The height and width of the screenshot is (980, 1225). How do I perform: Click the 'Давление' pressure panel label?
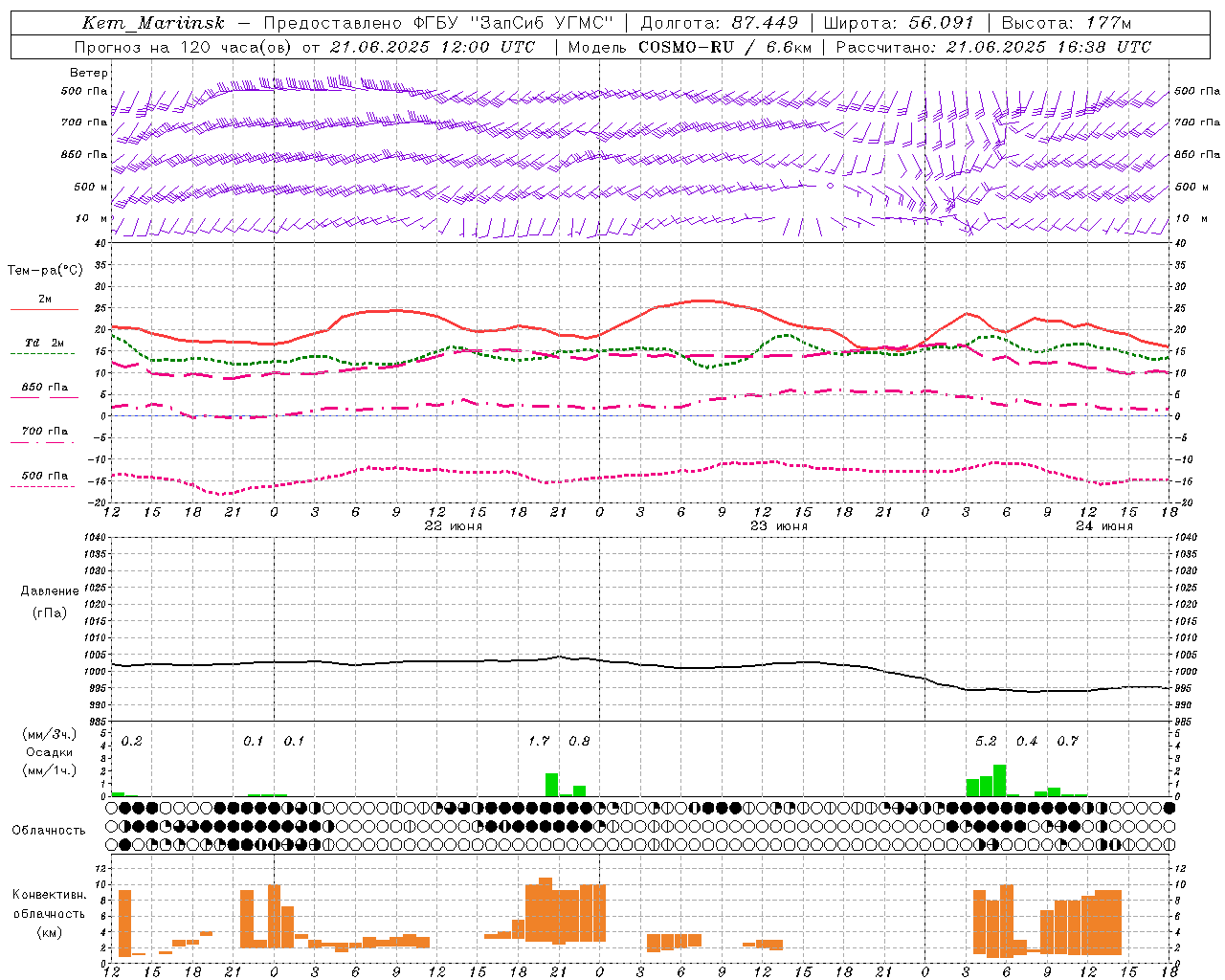50,591
